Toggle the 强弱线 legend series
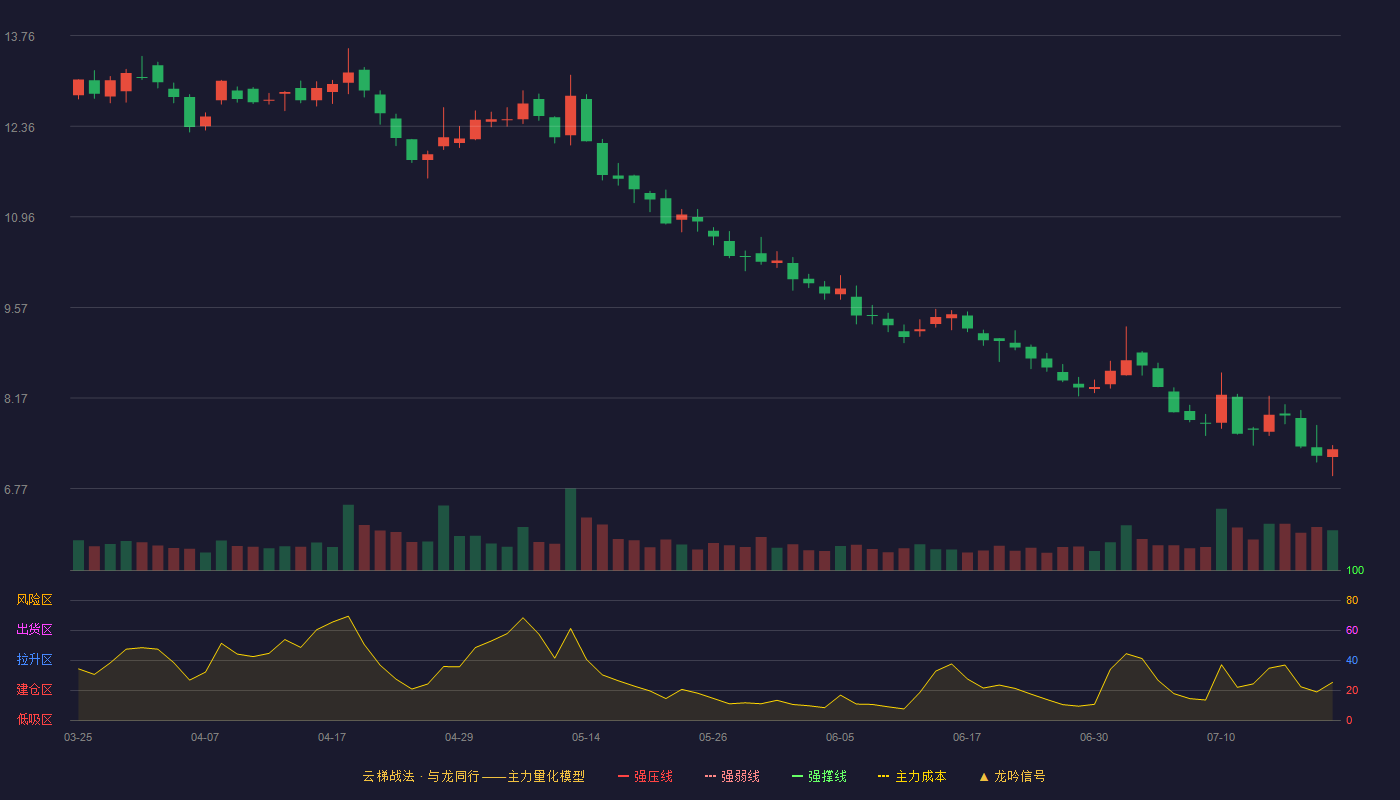 click(732, 776)
